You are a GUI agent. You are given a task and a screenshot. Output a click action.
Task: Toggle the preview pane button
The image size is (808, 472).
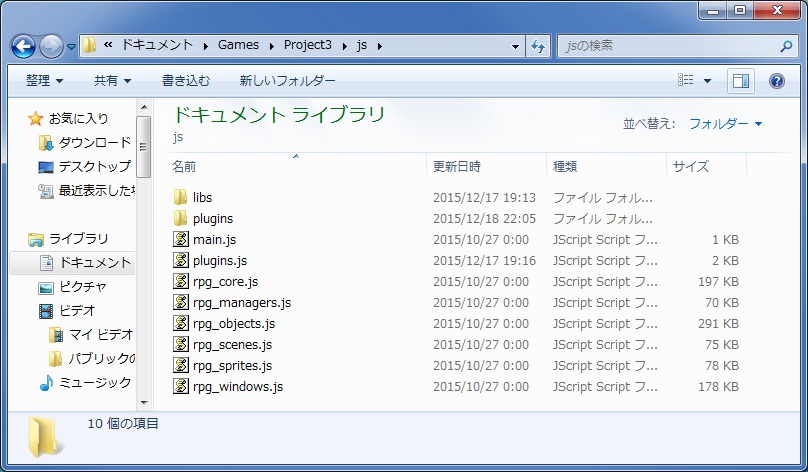(x=740, y=81)
